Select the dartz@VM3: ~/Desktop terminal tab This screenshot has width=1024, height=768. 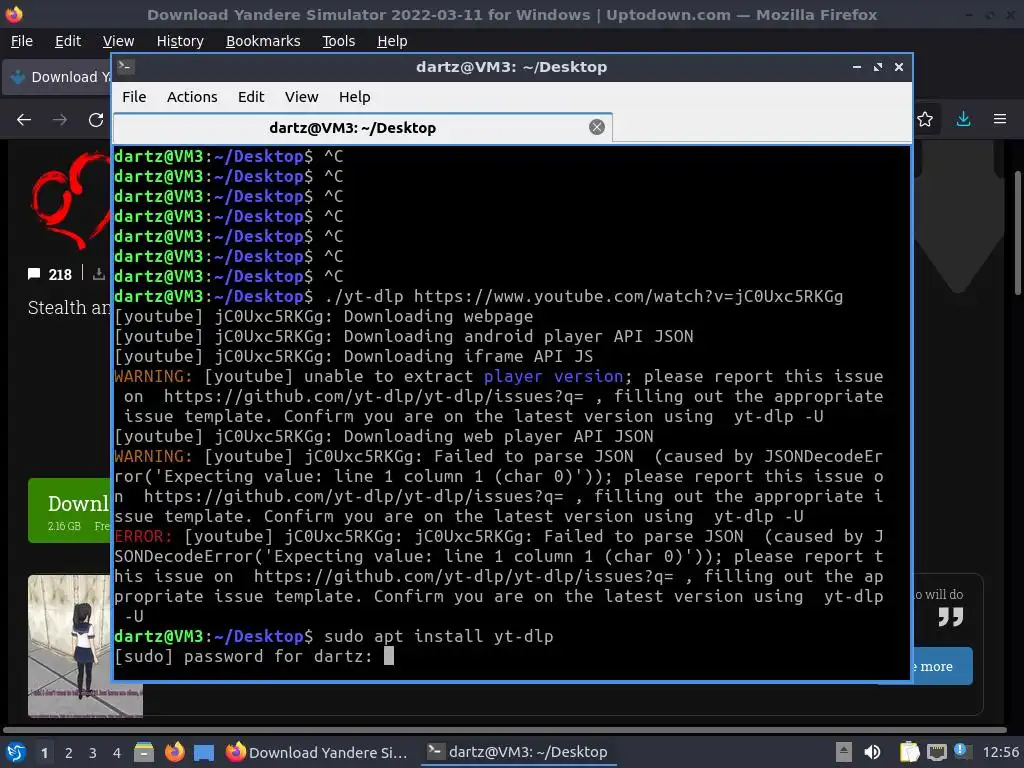coord(362,128)
